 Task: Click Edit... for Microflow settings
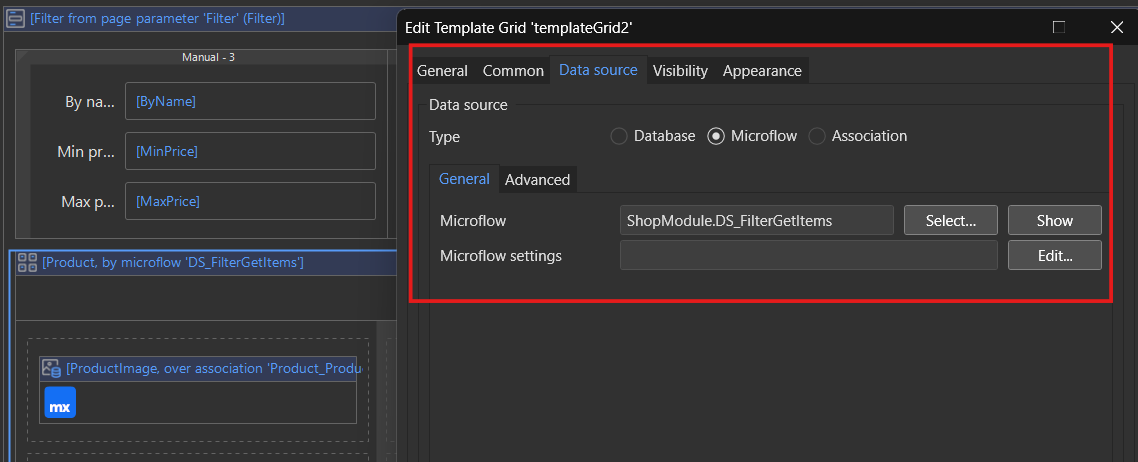(x=1055, y=255)
